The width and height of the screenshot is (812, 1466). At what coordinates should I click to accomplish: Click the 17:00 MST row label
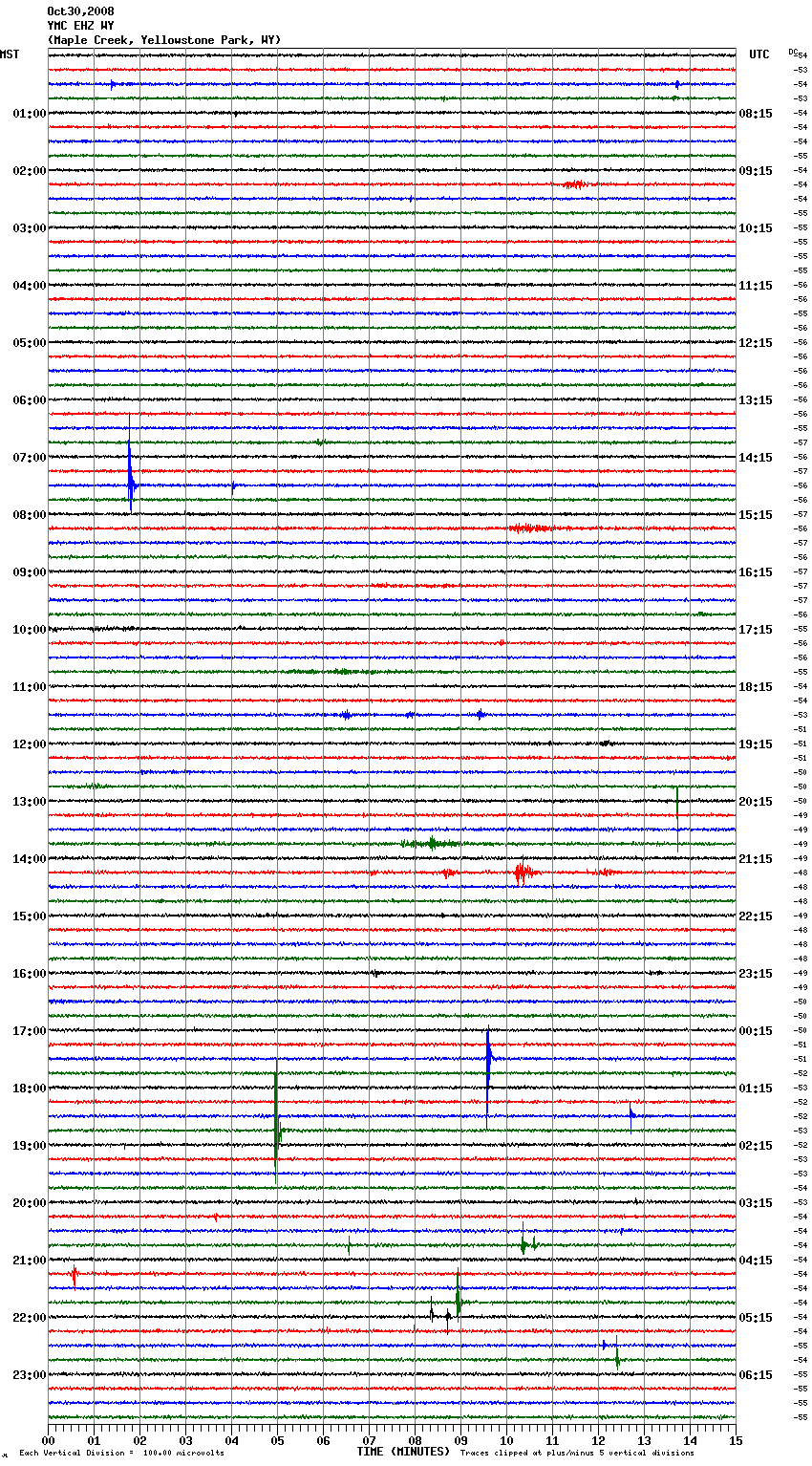tap(30, 1031)
